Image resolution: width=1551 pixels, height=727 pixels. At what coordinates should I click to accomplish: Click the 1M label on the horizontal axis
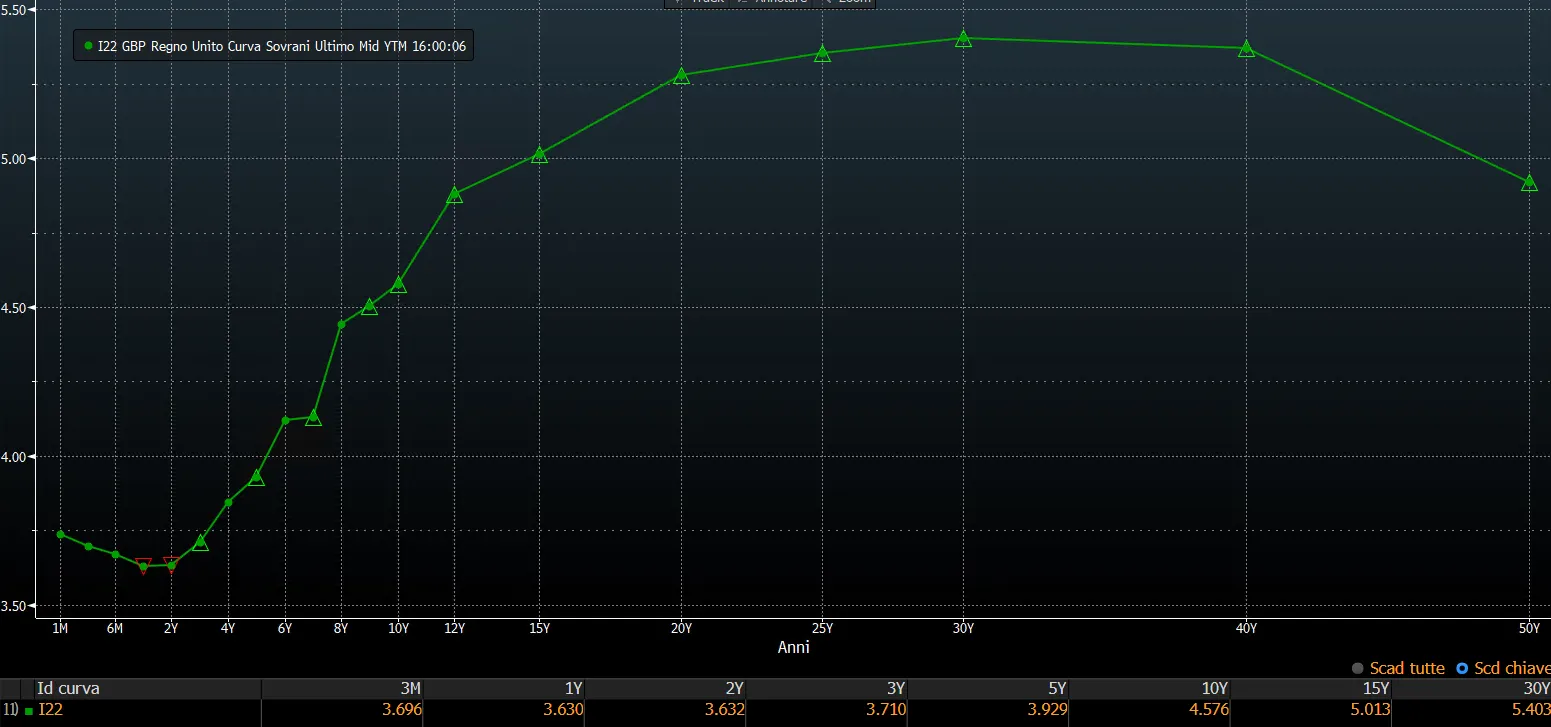pos(60,628)
